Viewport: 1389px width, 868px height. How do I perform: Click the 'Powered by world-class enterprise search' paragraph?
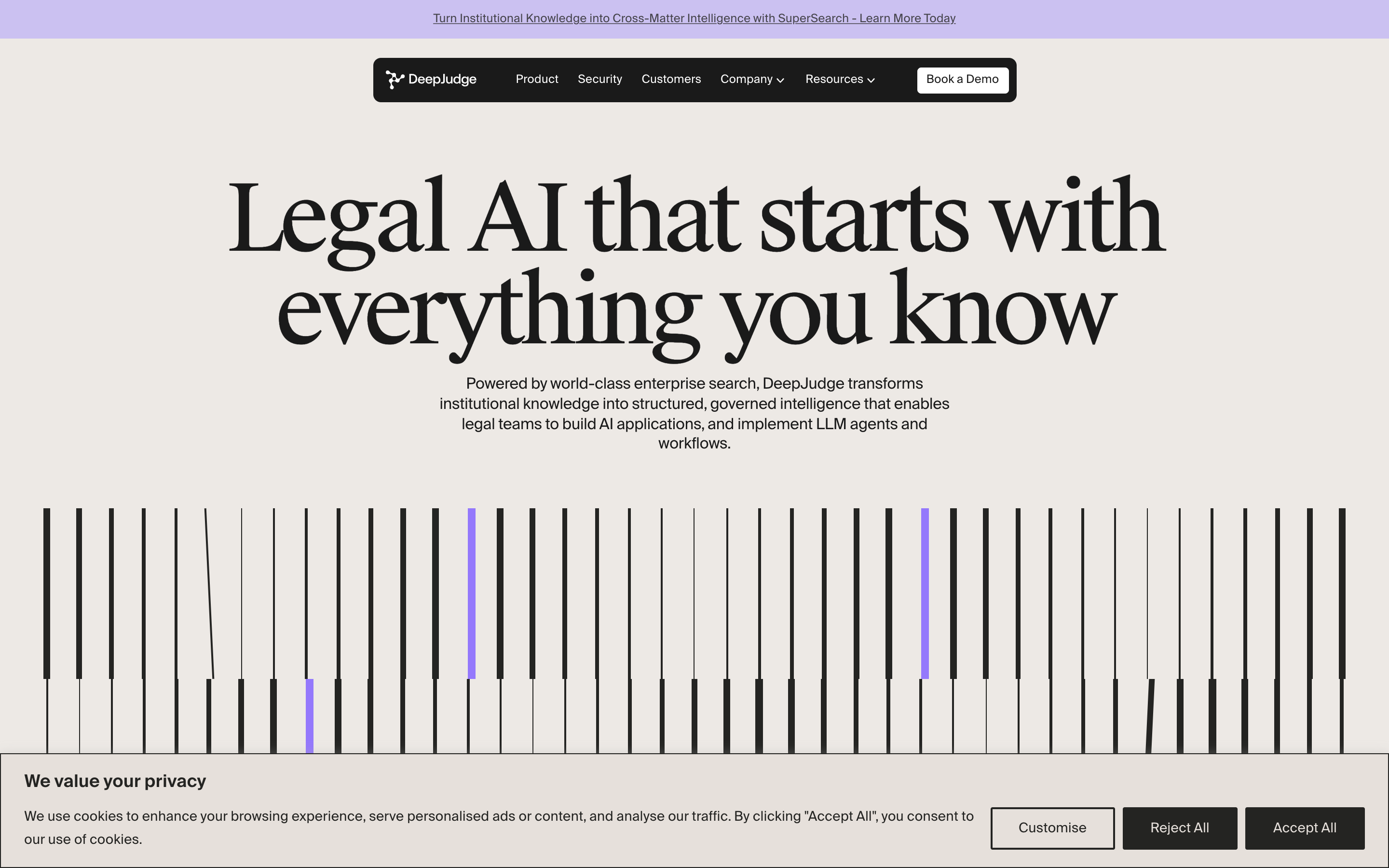[x=694, y=413]
